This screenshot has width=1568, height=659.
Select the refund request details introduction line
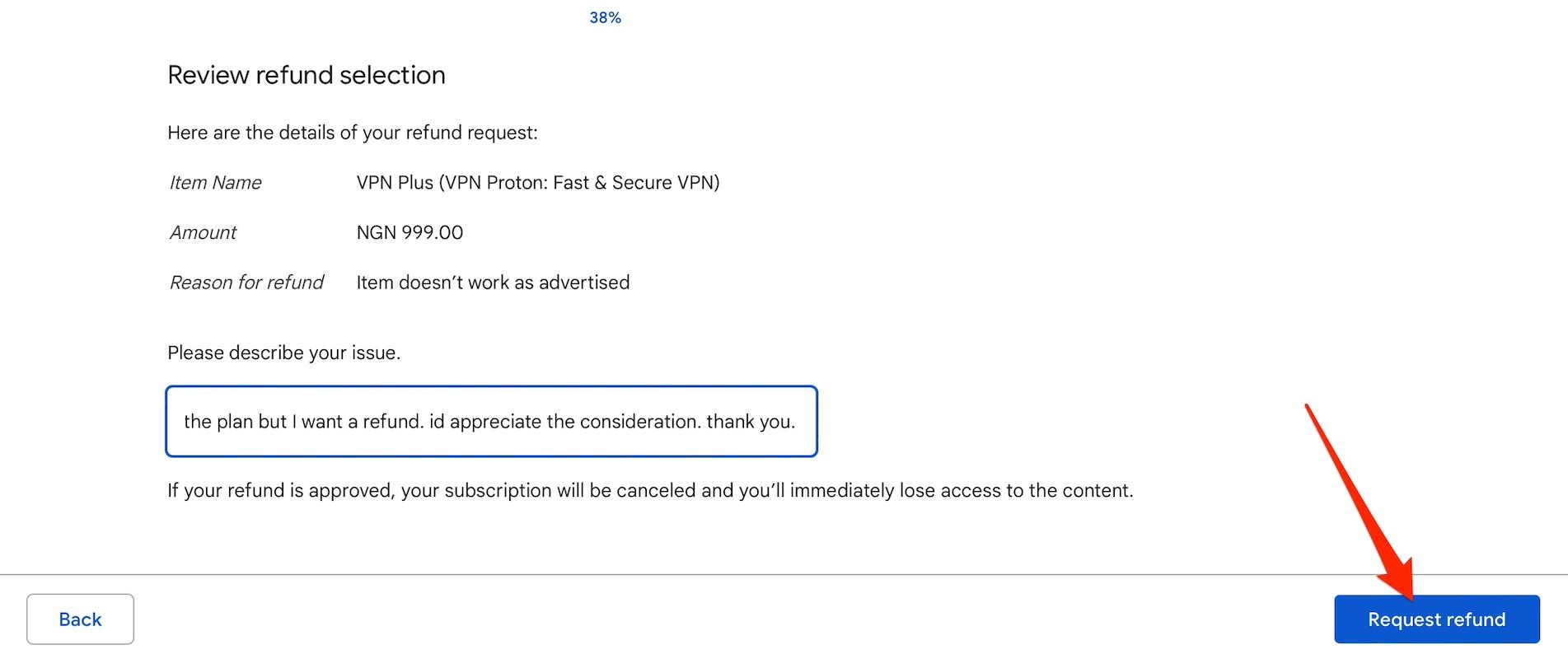[353, 133]
